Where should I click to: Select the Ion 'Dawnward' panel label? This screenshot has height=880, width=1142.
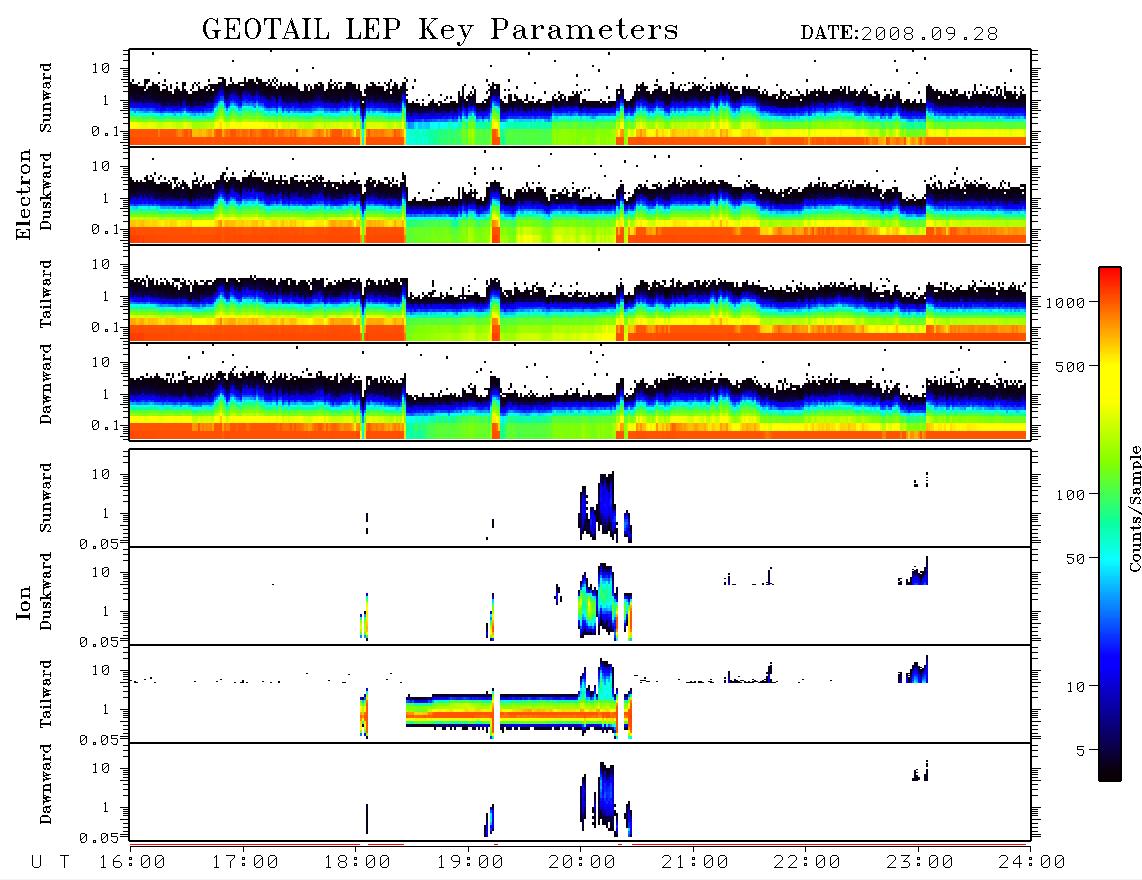click(46, 784)
